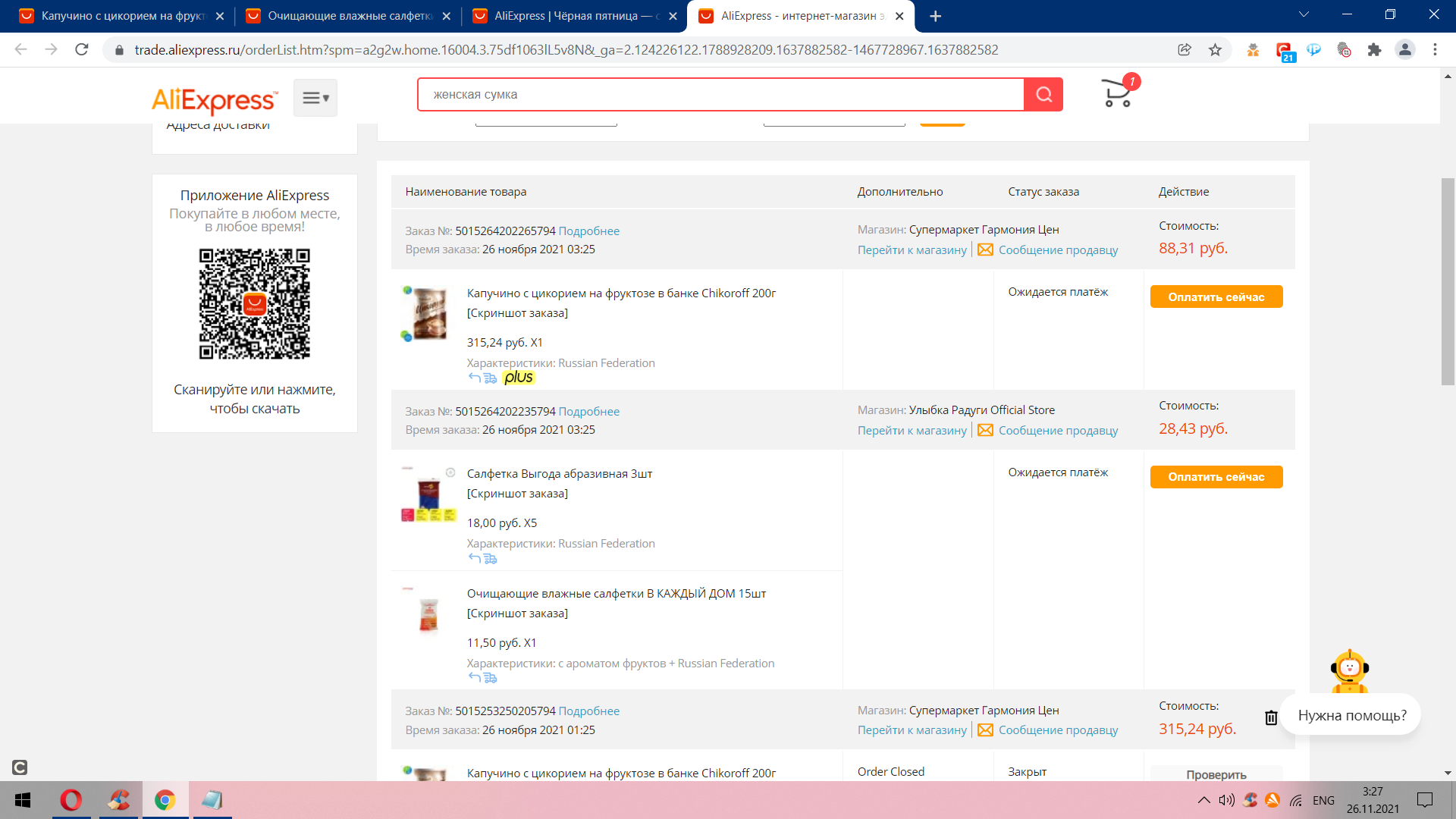
Task: Close the Капучино с цикорием tab
Action: pyautogui.click(x=220, y=16)
